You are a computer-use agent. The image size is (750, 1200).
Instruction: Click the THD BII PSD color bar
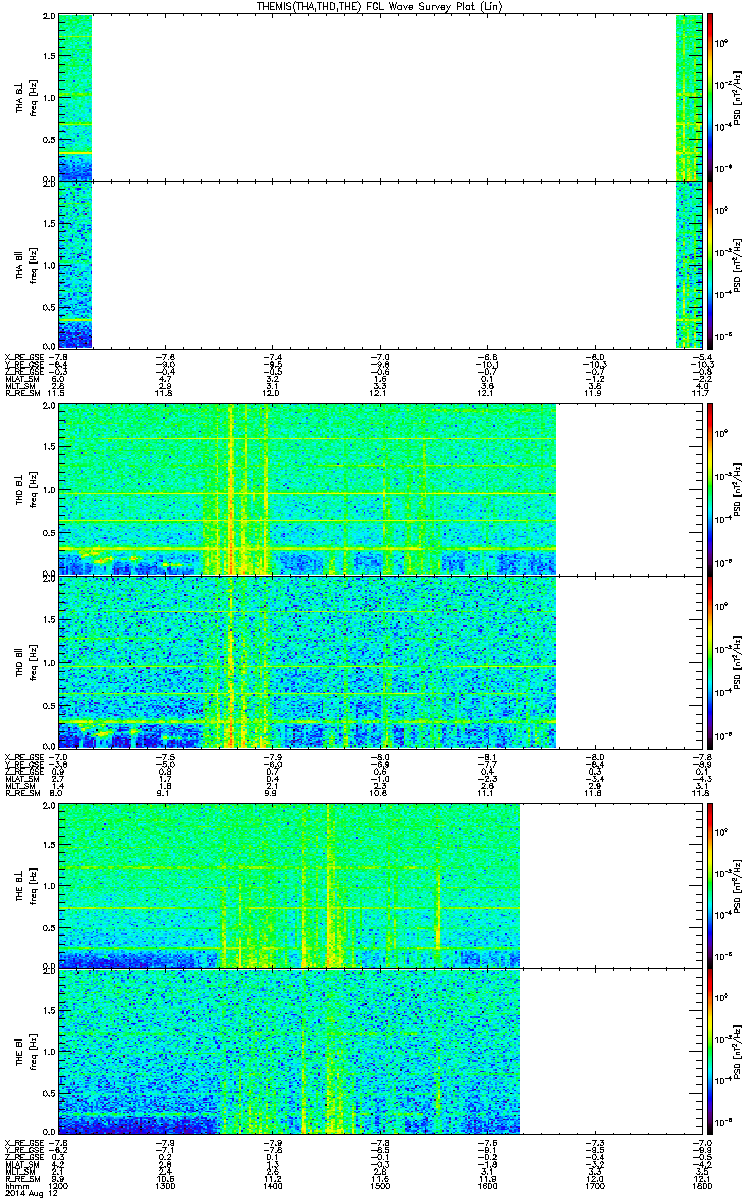click(711, 662)
